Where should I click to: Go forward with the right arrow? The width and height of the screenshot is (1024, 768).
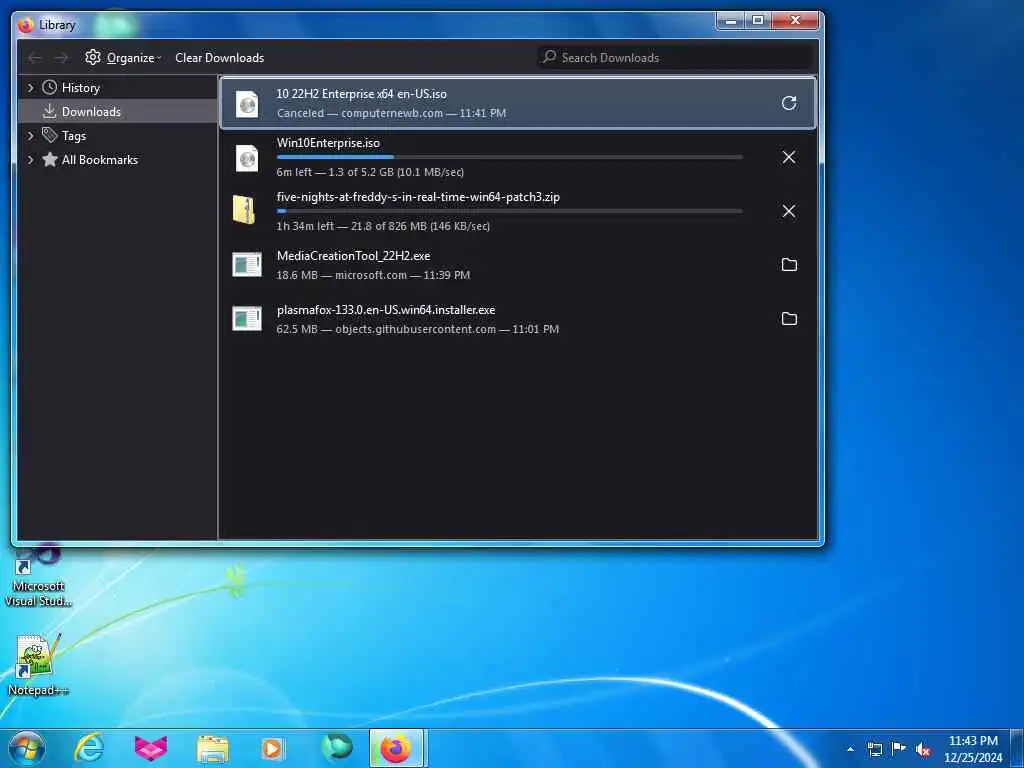pos(61,58)
